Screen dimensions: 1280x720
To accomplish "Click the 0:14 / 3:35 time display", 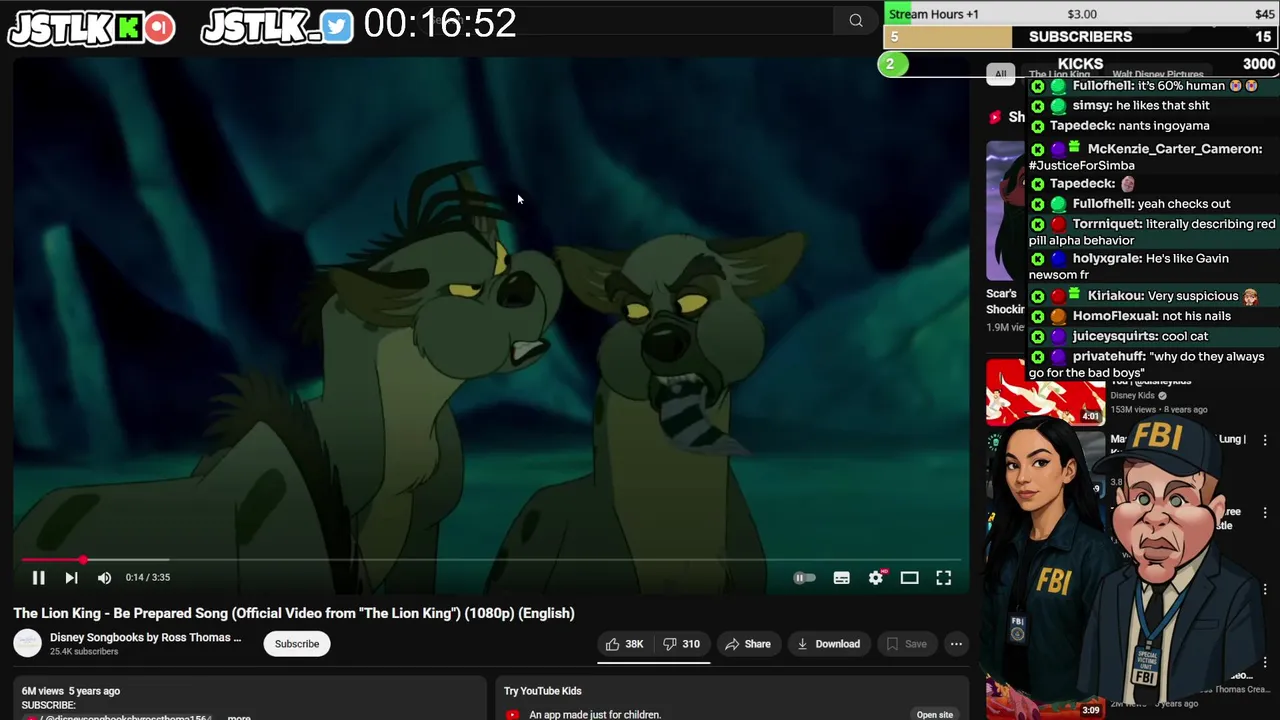I will [148, 578].
